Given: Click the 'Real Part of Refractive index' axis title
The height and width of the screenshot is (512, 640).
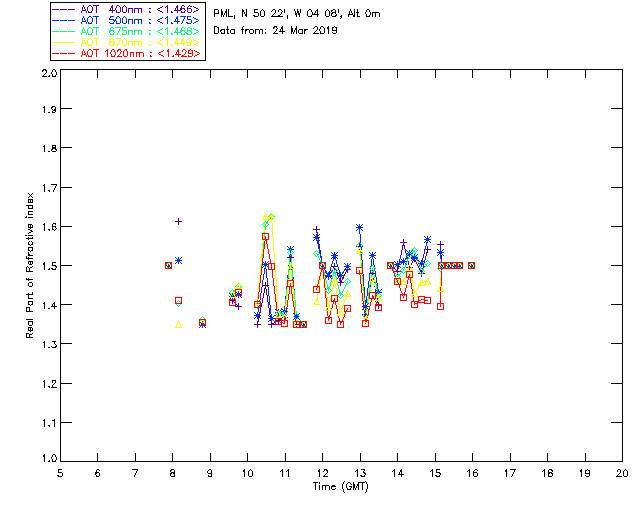Looking at the screenshot, I should pyautogui.click(x=29, y=265).
